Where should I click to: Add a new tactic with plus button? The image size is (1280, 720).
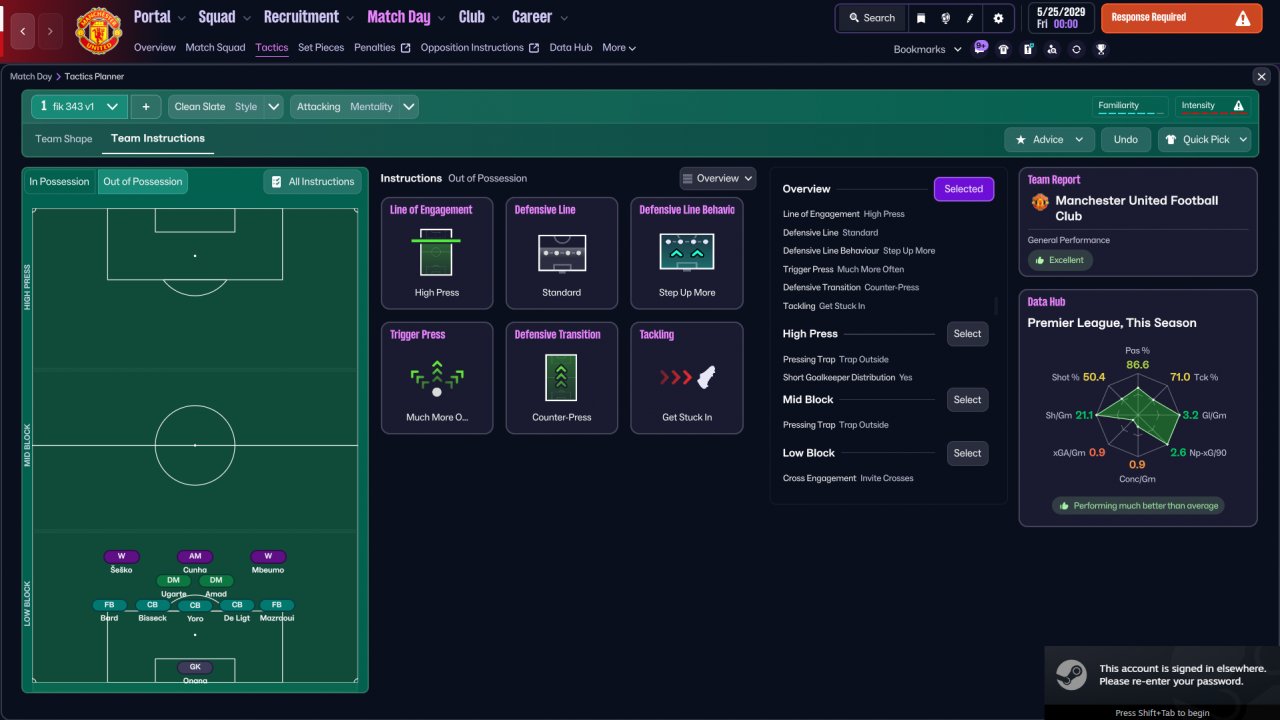click(146, 107)
